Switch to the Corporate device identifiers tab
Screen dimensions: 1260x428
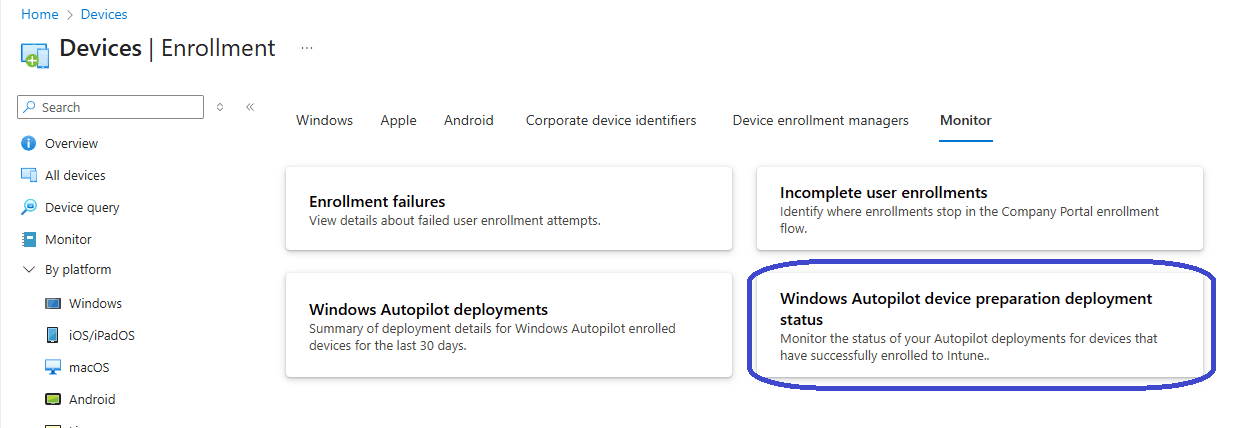[x=611, y=120]
